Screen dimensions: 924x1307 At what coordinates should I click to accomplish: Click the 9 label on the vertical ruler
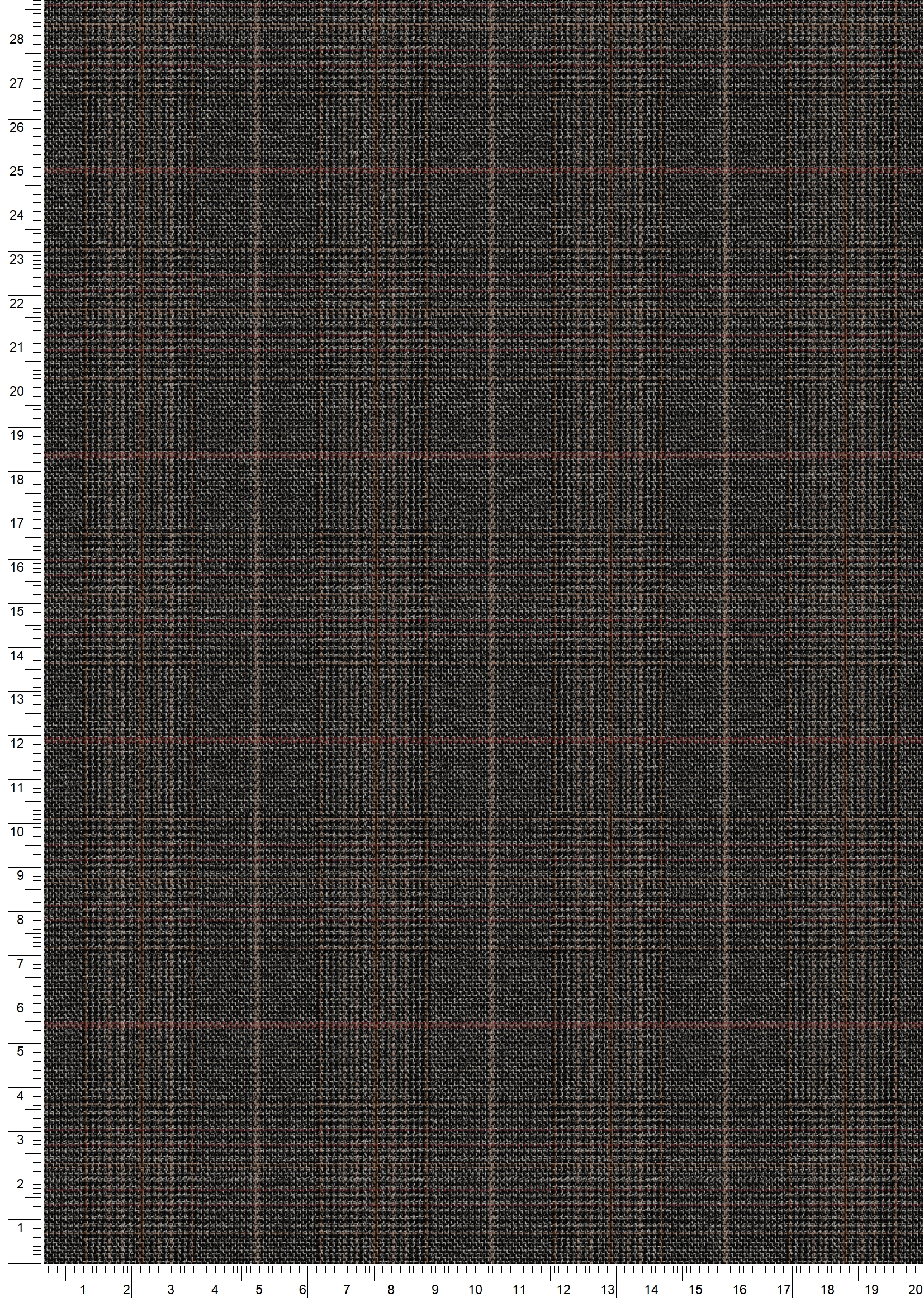click(x=21, y=875)
